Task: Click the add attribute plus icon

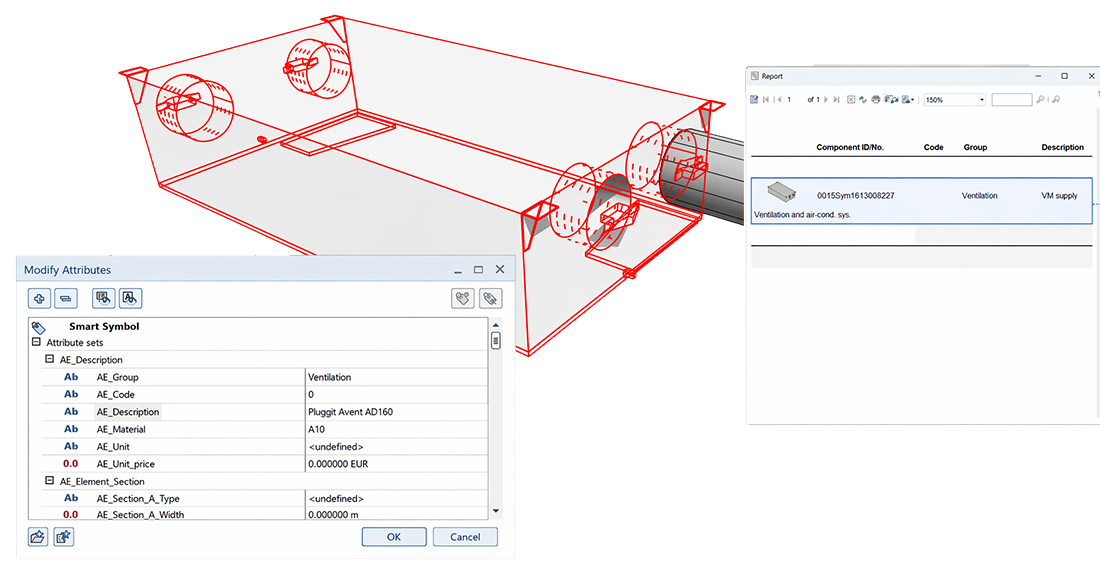Action: (x=39, y=298)
